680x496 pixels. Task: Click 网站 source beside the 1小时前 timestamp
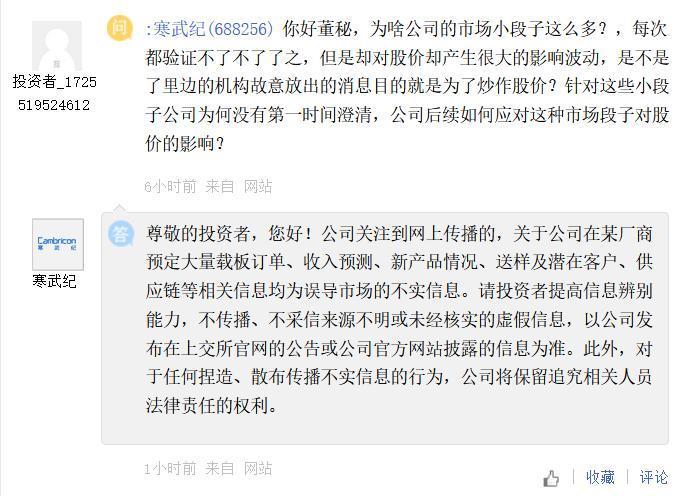[x=257, y=468]
